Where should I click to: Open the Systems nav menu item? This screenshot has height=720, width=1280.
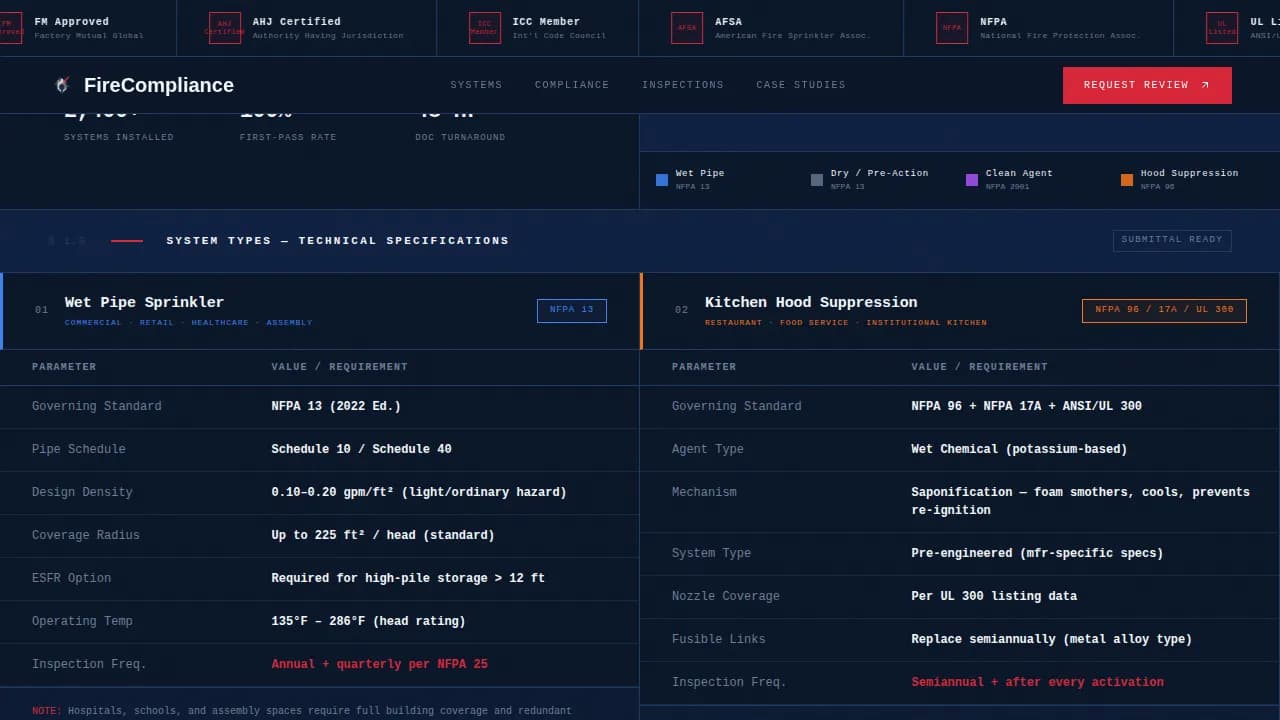(476, 85)
